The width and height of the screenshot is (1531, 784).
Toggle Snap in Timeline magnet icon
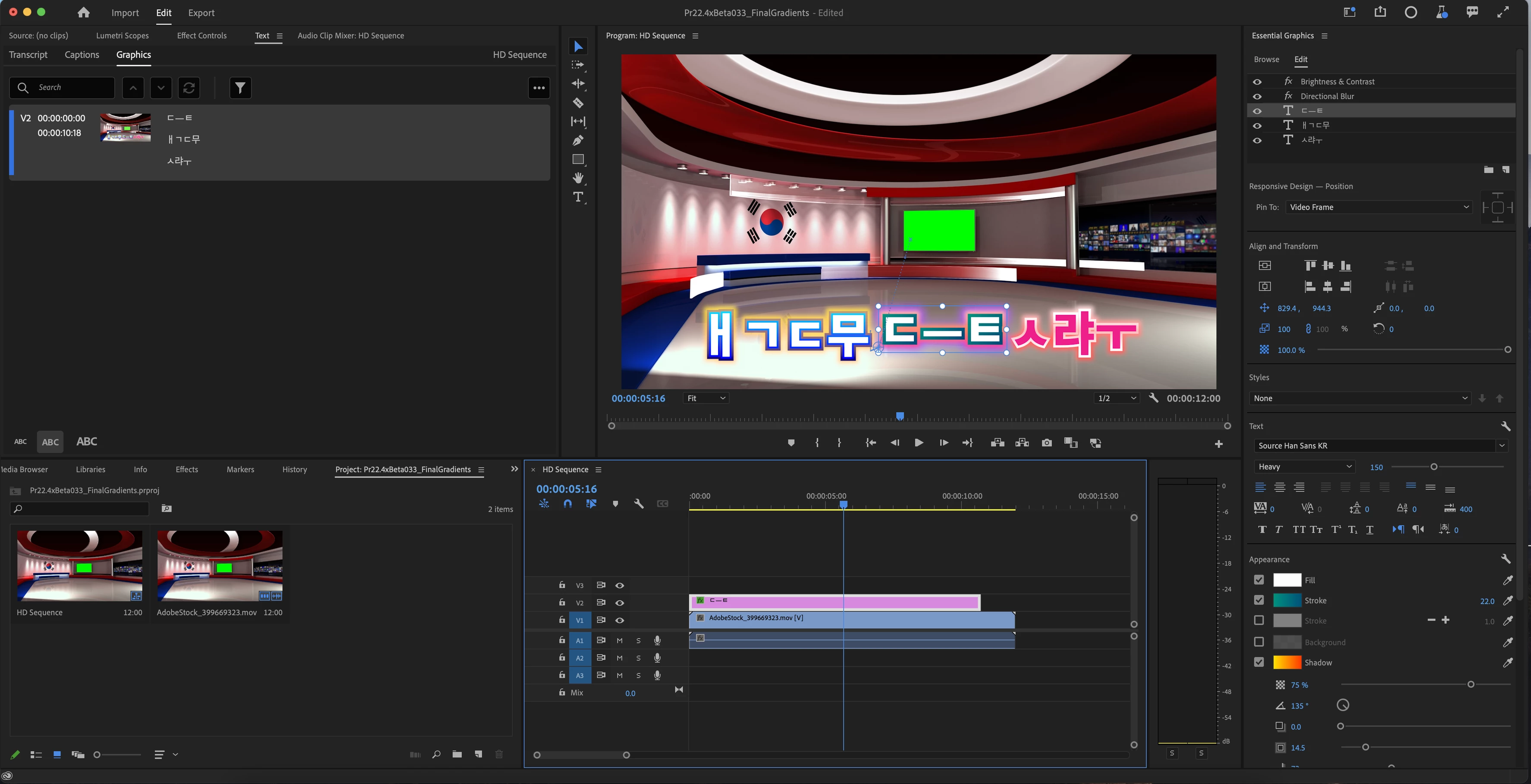pos(568,503)
